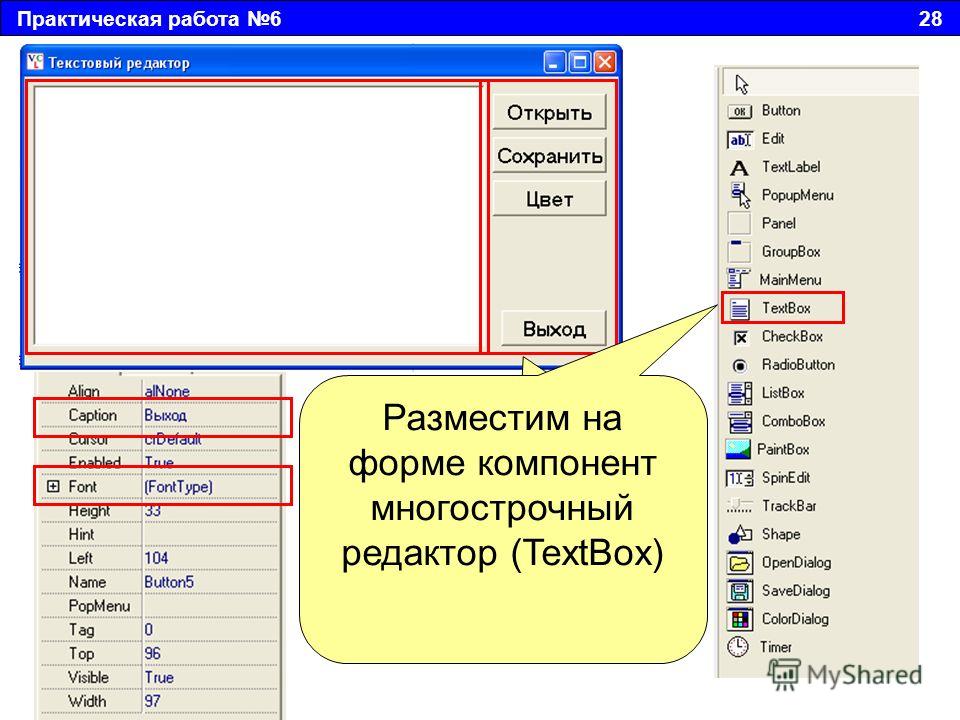Select the ComboBox component icon
The image size is (960, 720).
point(740,422)
